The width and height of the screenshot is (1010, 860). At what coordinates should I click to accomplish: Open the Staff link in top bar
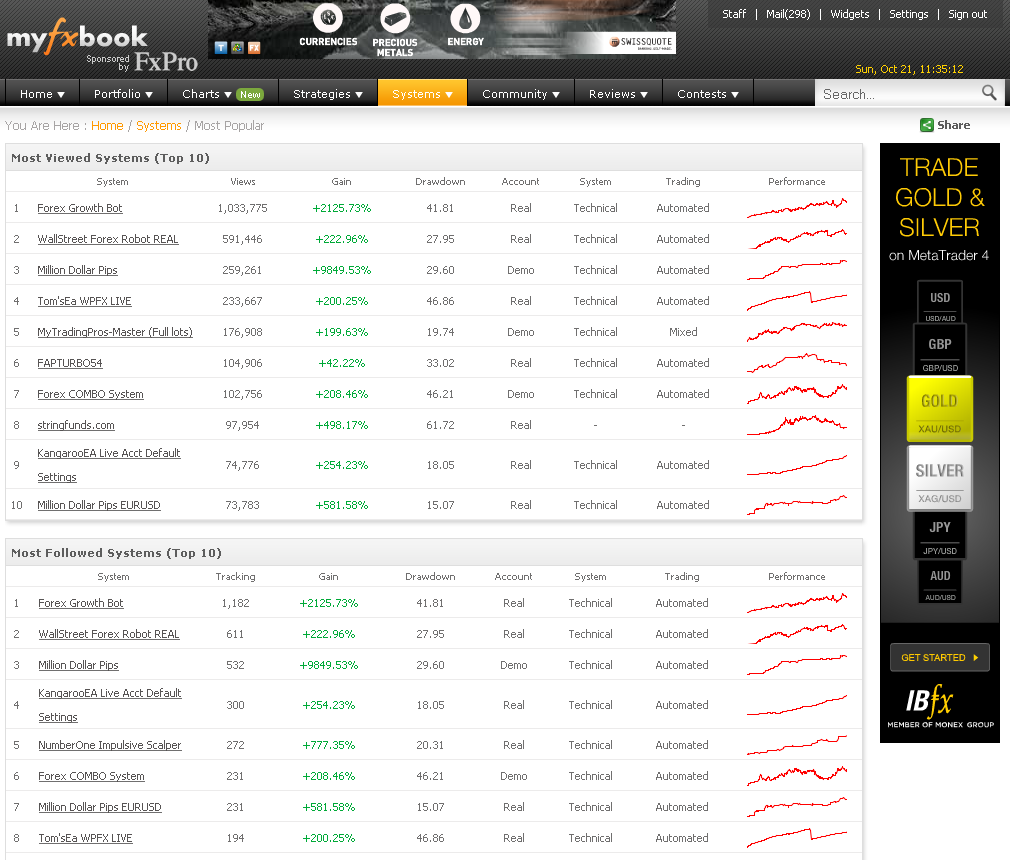click(x=734, y=14)
